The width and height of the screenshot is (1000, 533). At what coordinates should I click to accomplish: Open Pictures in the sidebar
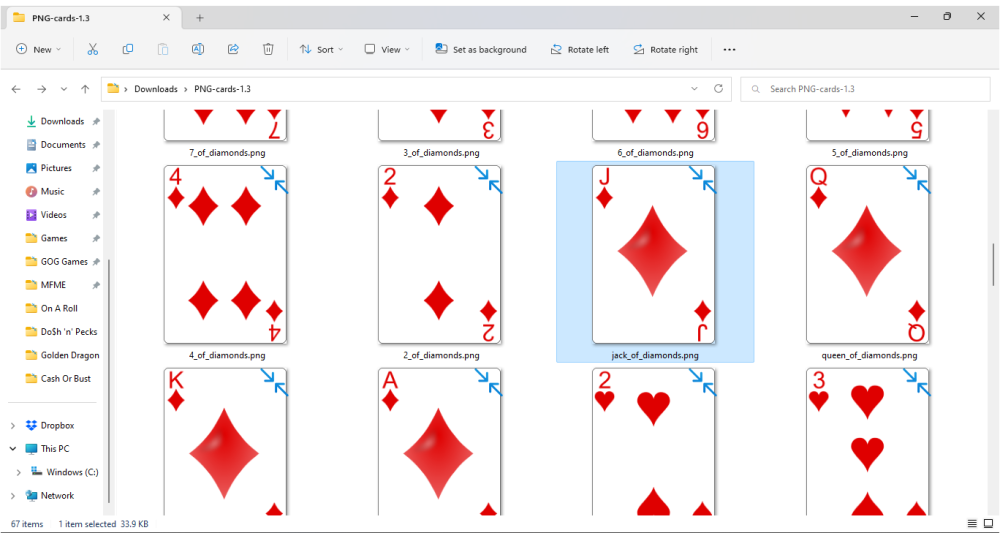click(x=56, y=168)
